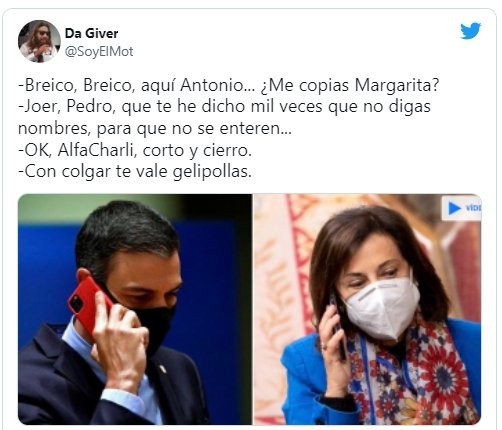Image resolution: width=502 pixels, height=430 pixels.
Task: Open Da Giver's profile avatar
Action: [39, 41]
